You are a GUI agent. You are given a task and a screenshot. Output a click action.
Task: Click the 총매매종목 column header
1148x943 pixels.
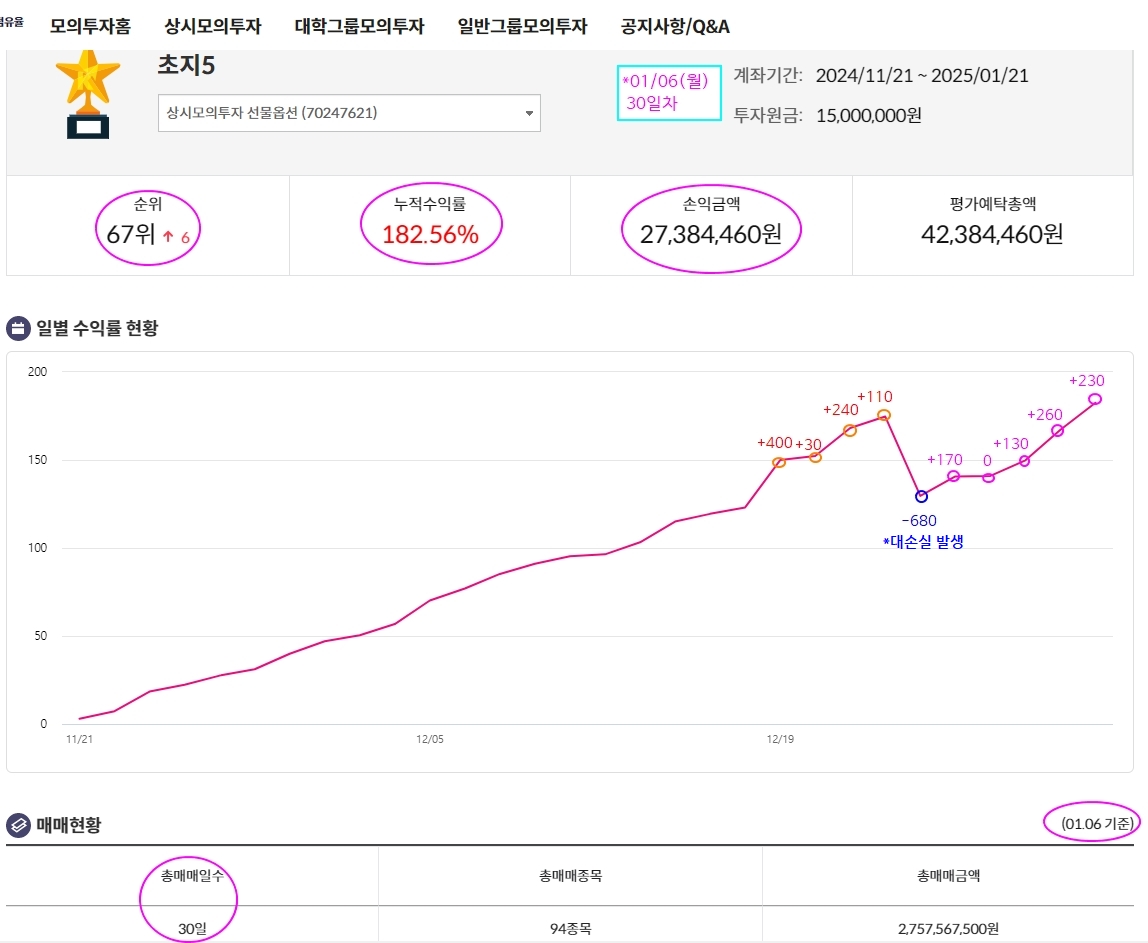[570, 876]
